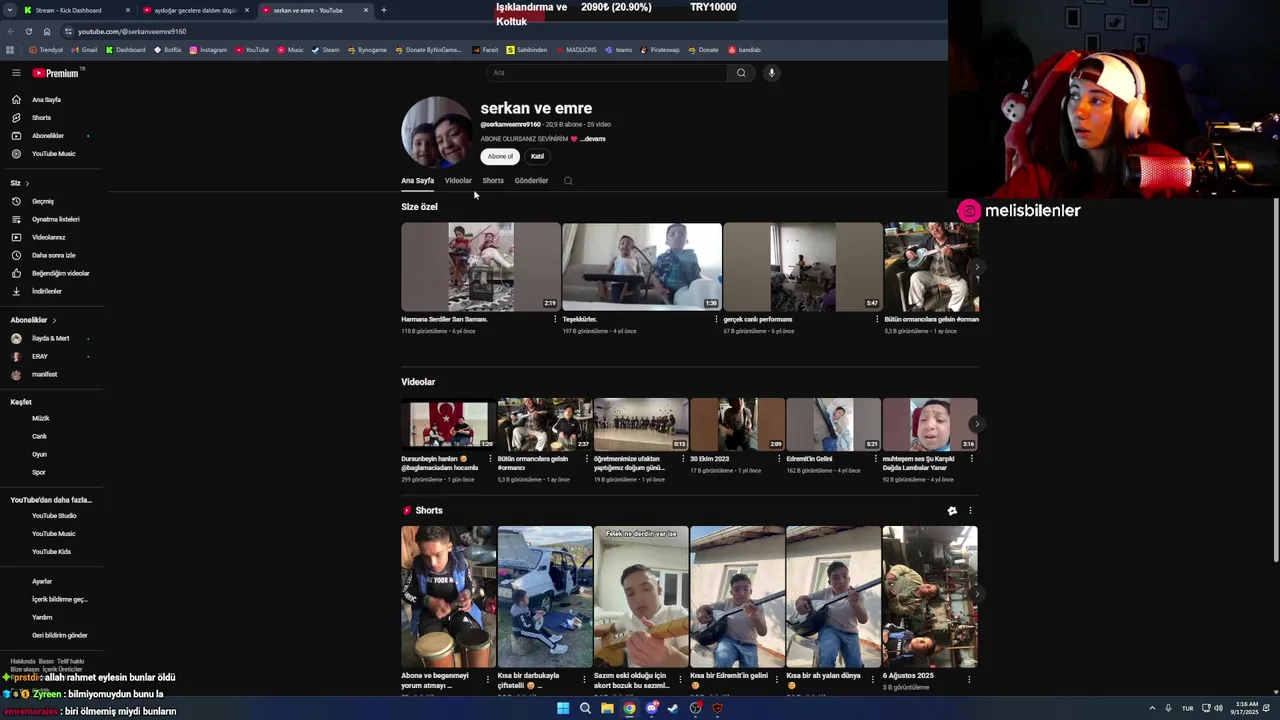Open Windows taskbar search
The image size is (1280, 720).
click(585, 708)
